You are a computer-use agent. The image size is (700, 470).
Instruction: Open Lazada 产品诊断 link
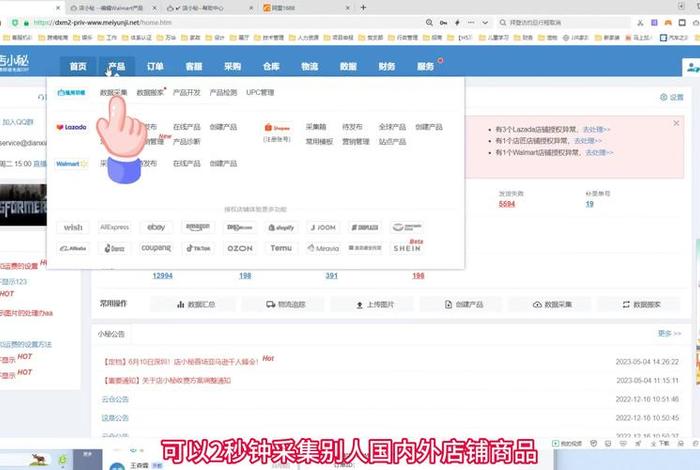187,141
